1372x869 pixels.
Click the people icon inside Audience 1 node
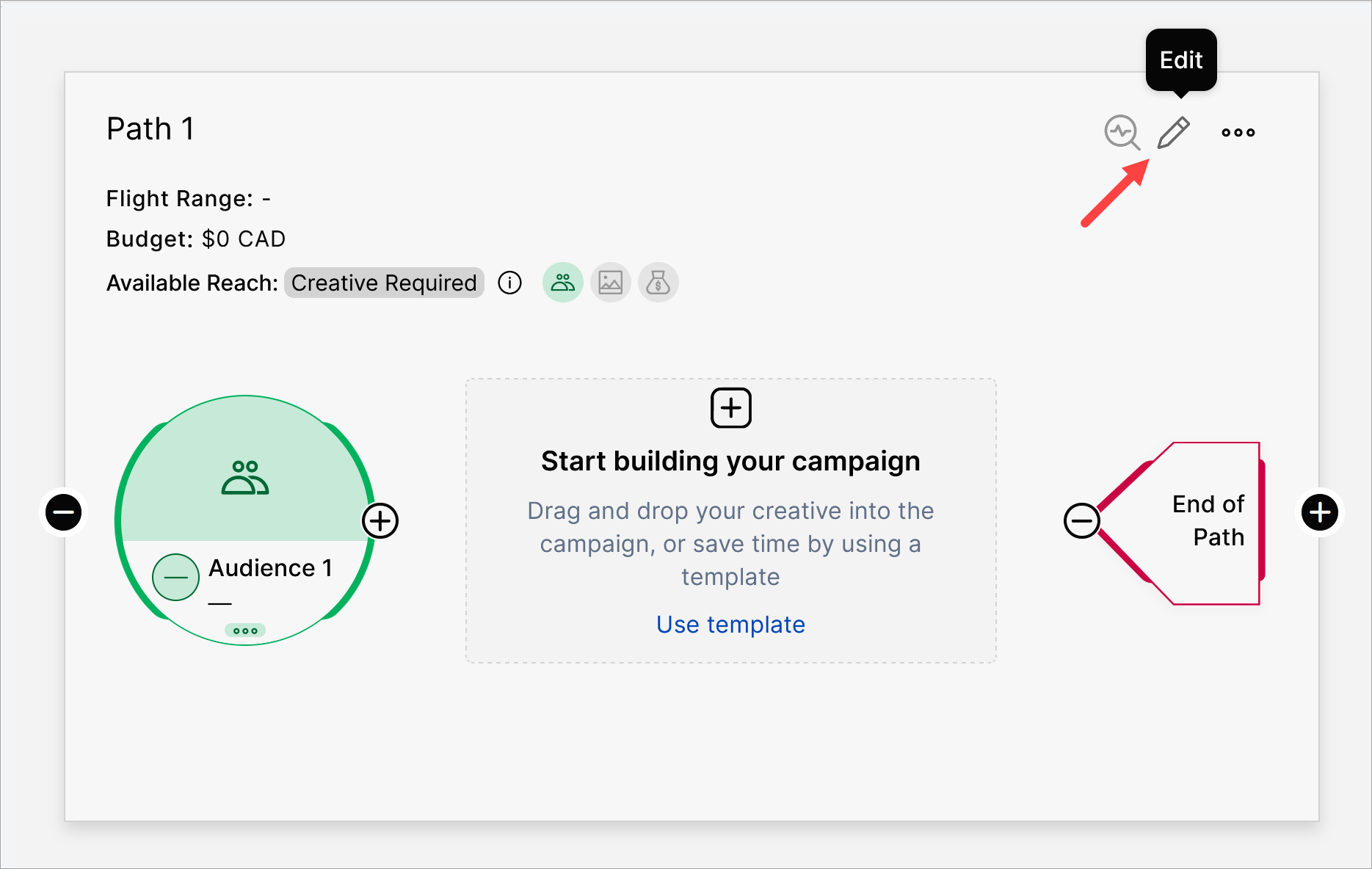pos(245,478)
